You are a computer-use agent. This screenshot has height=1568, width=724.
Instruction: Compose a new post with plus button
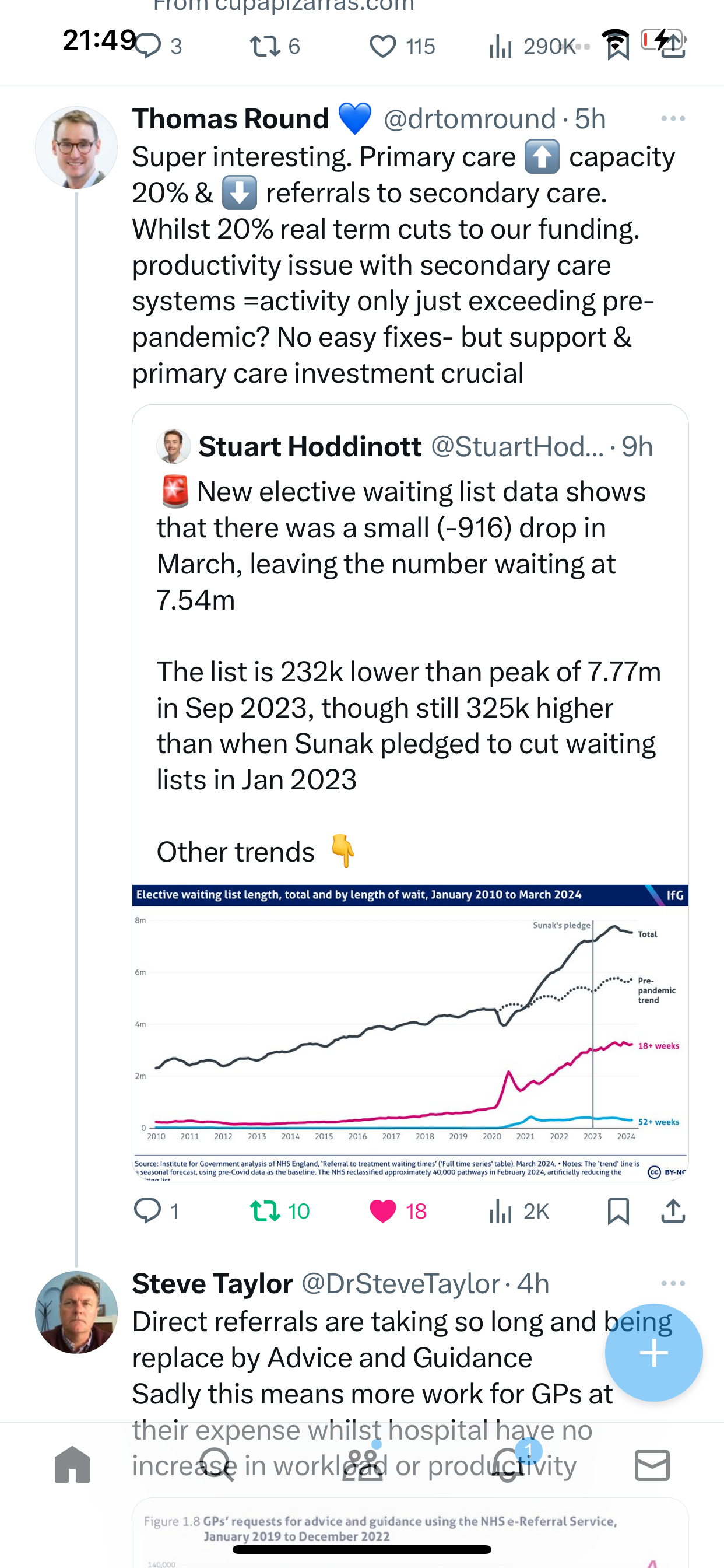coord(653,1353)
